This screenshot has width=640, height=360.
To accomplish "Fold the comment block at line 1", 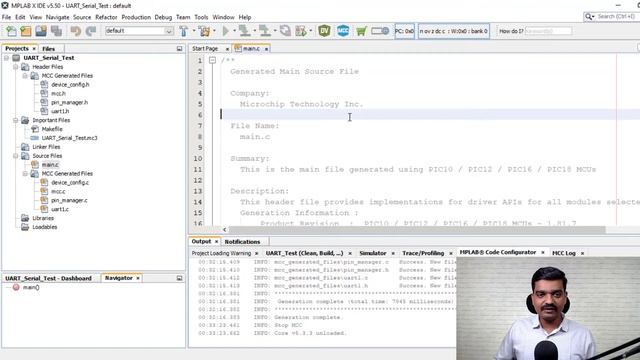I will (x=212, y=60).
